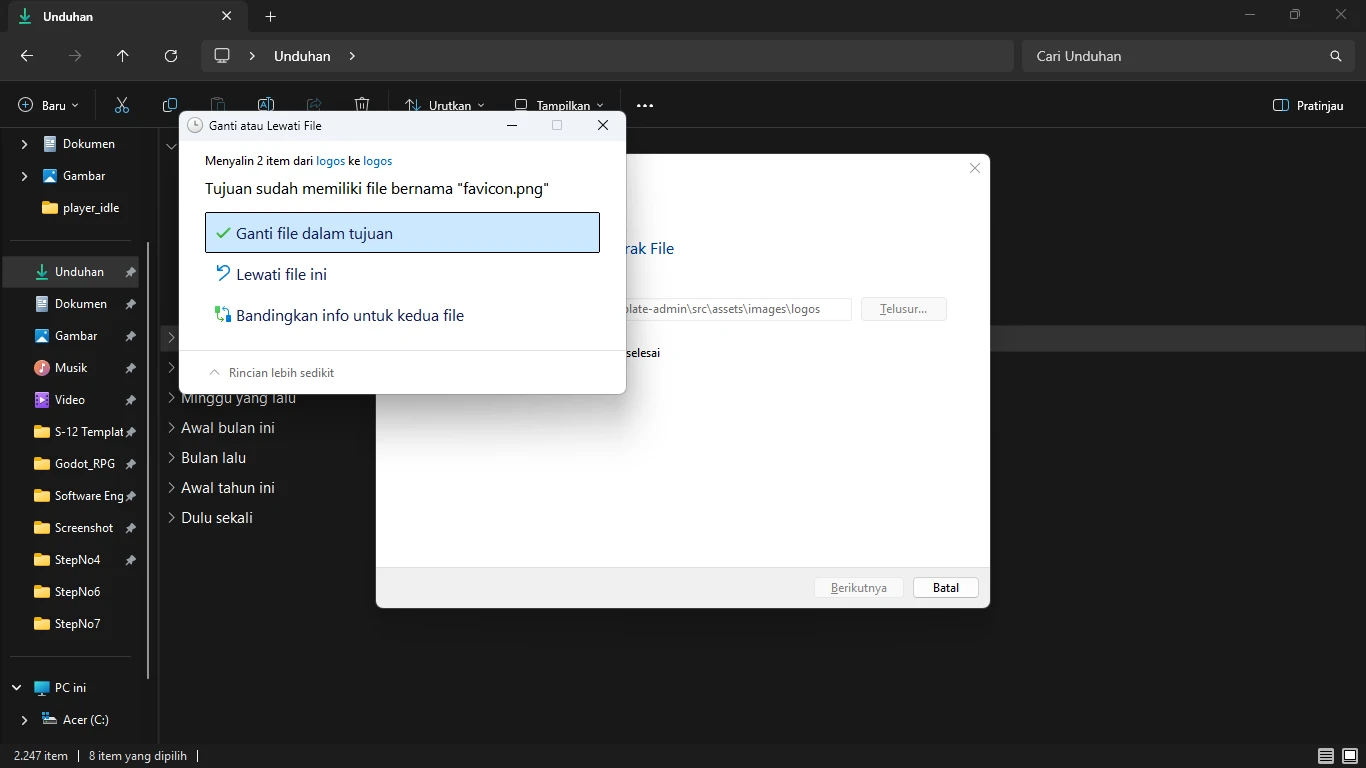Click the Telusur... browse button
Image resolution: width=1366 pixels, height=768 pixels.
coord(903,309)
